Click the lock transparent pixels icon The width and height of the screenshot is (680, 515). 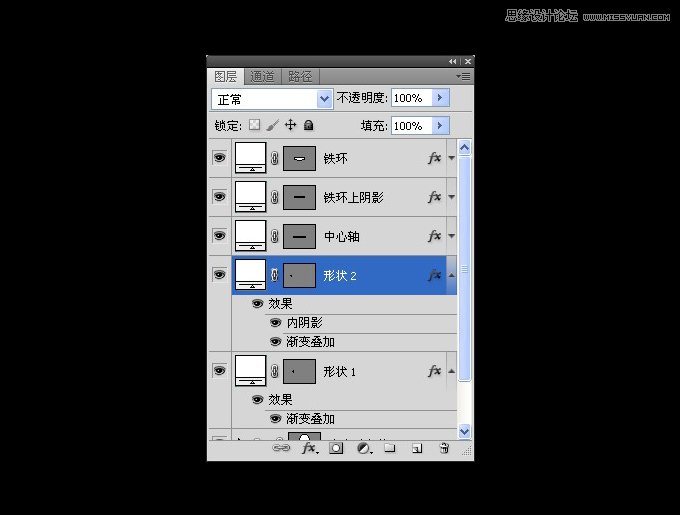(255, 125)
